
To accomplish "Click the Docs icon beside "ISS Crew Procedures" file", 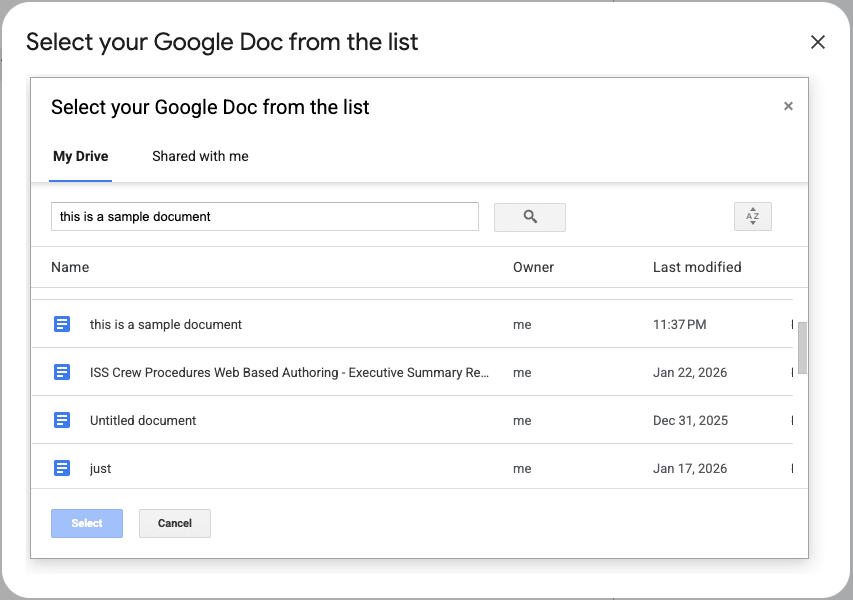I will (62, 372).
